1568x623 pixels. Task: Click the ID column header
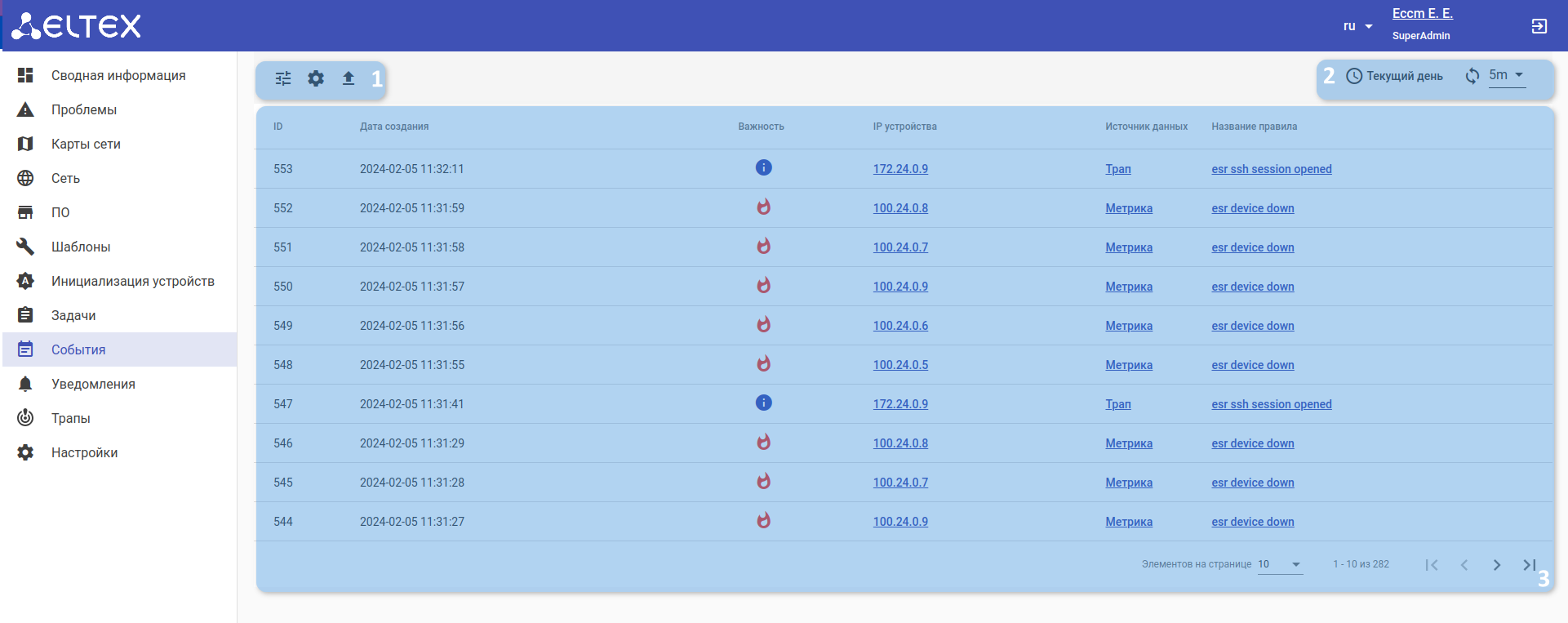pyautogui.click(x=278, y=127)
